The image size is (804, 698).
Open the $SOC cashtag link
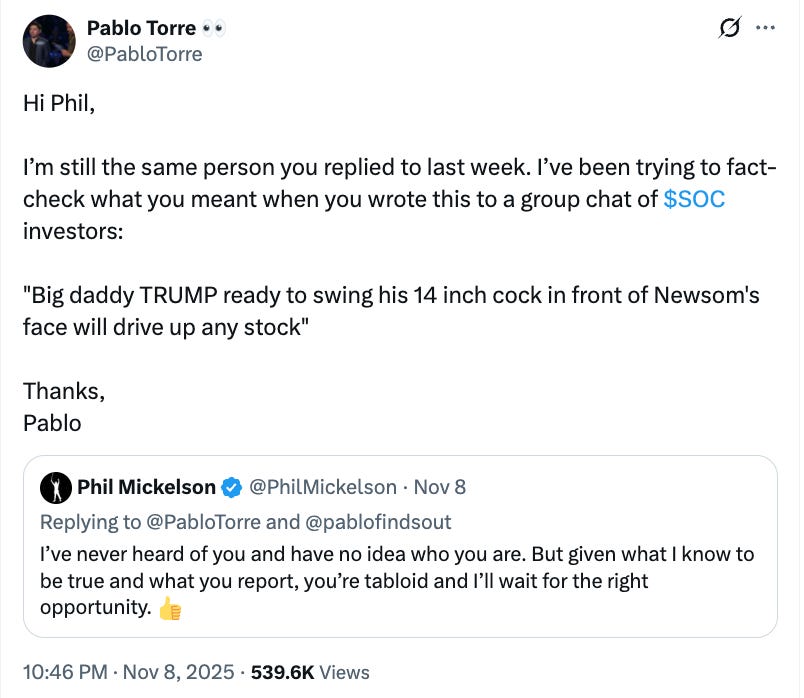click(694, 199)
